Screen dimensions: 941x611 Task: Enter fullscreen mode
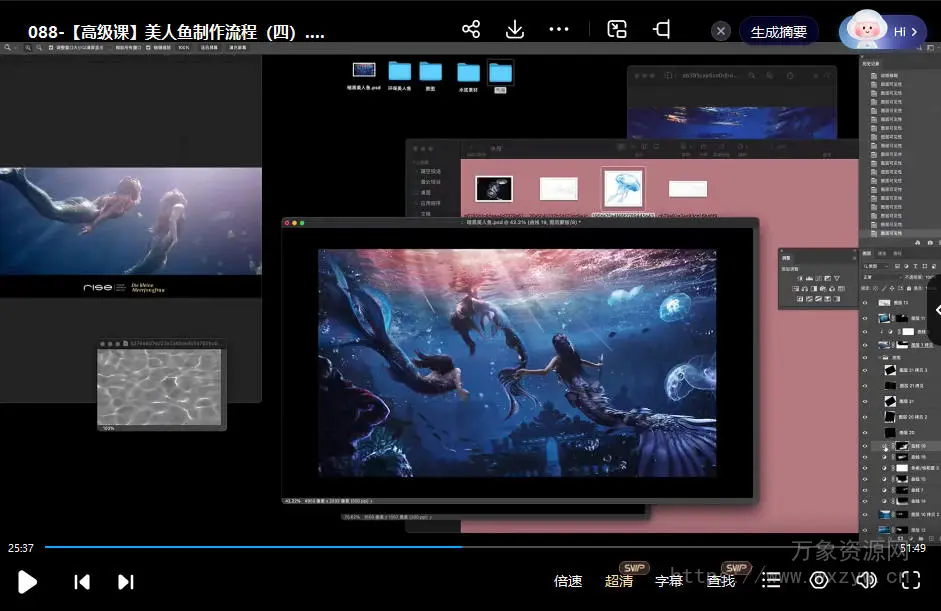click(x=910, y=580)
